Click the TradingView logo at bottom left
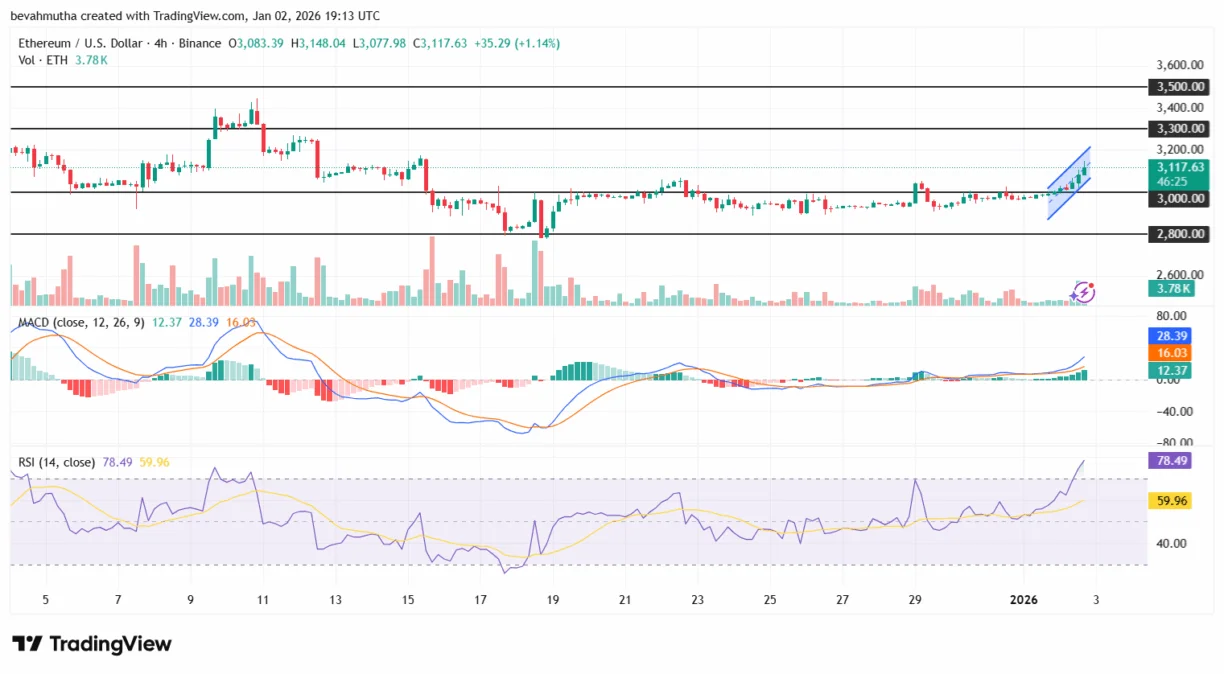 [x=92, y=644]
